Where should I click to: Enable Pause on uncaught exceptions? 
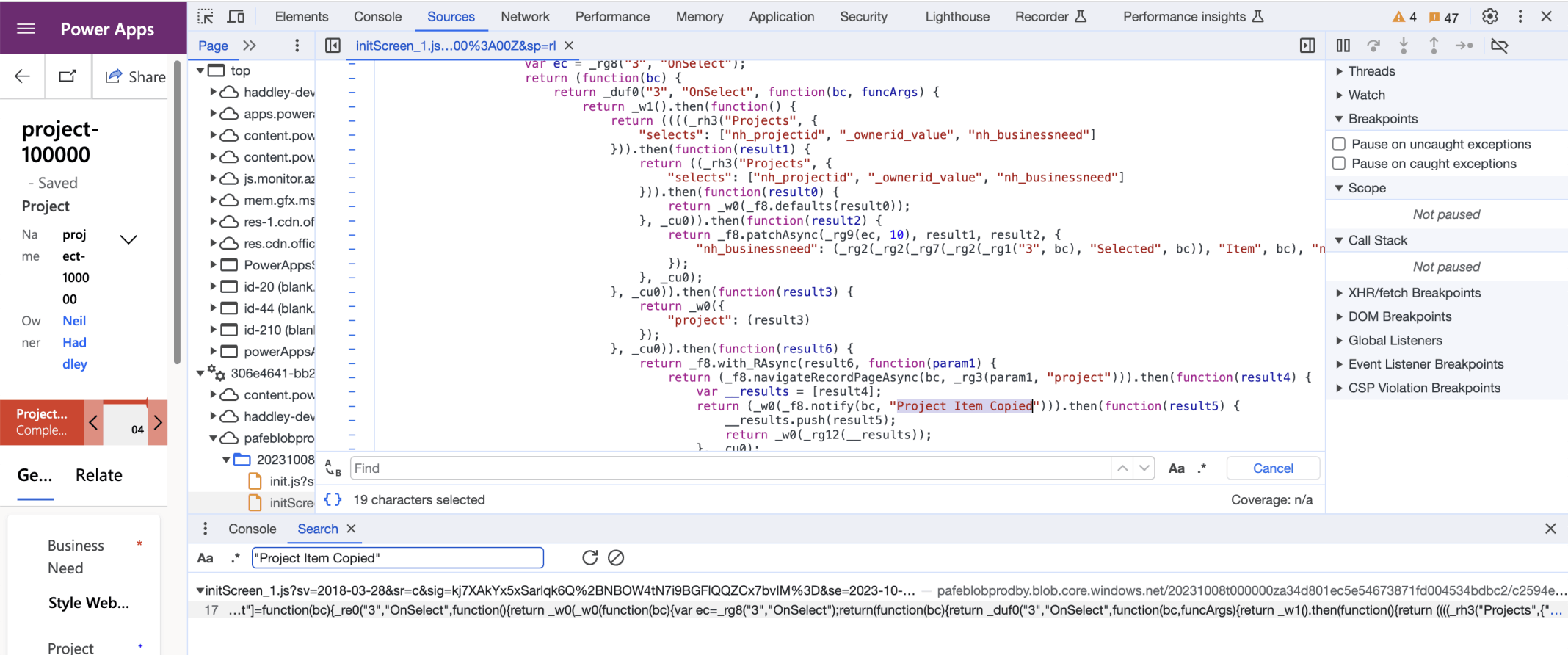pos(1339,144)
